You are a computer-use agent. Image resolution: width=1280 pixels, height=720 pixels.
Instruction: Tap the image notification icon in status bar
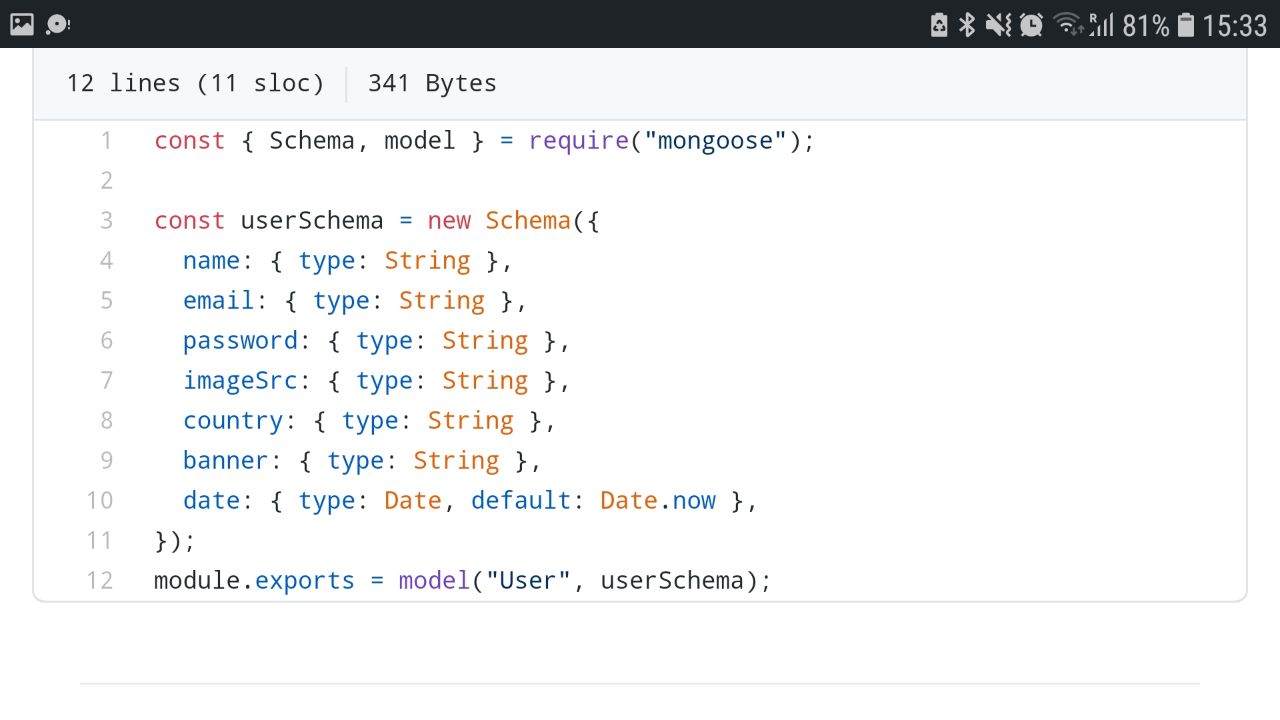pos(22,24)
